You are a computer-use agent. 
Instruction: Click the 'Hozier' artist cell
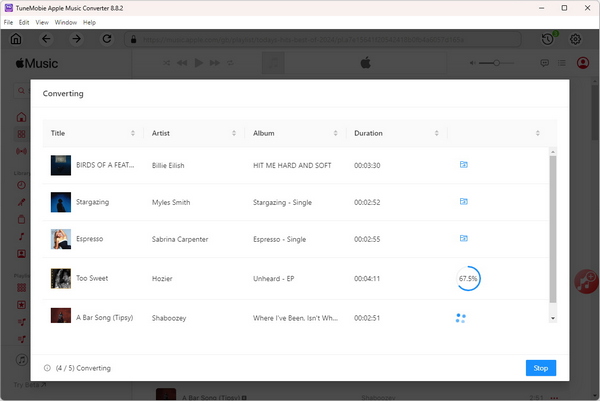[x=162, y=279]
